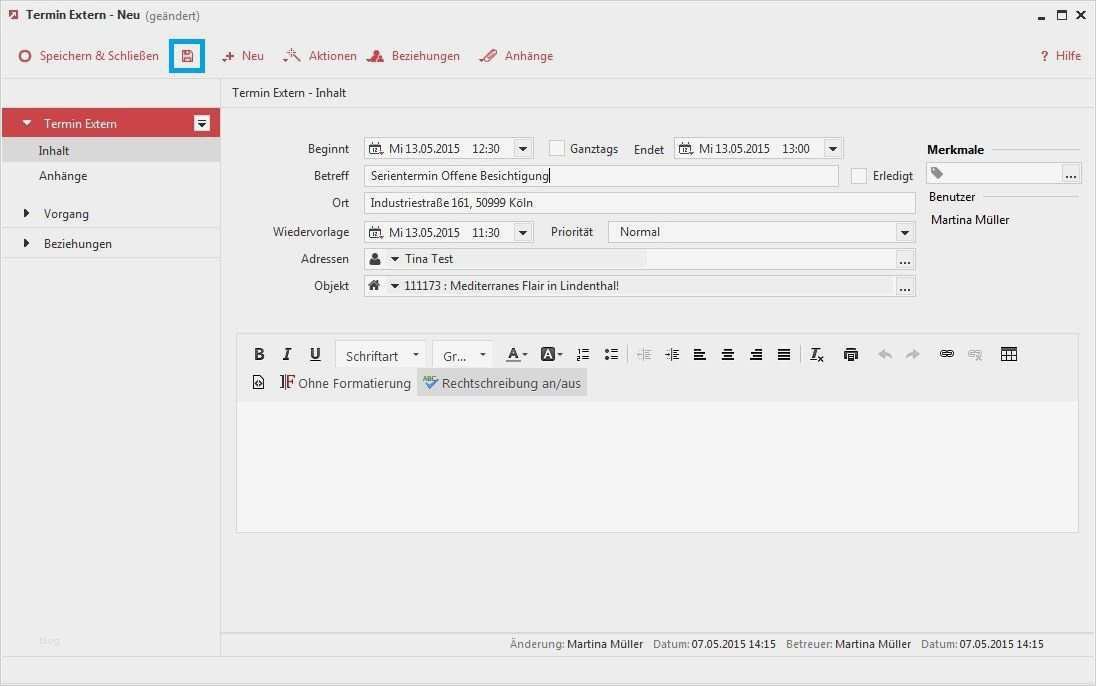Open the Schriftart font dropdown
This screenshot has width=1096, height=686.
tap(381, 356)
